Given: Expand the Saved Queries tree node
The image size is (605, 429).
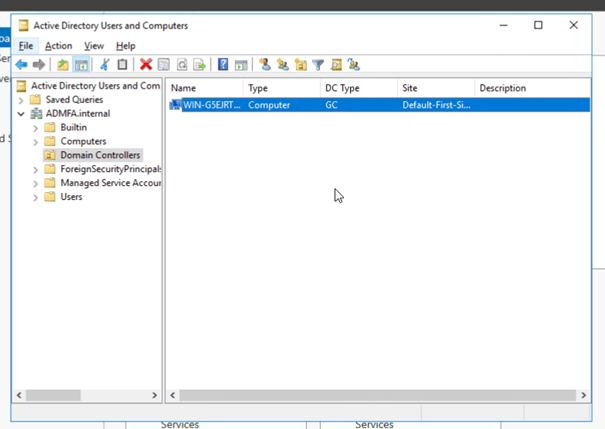Looking at the screenshot, I should 22,100.
